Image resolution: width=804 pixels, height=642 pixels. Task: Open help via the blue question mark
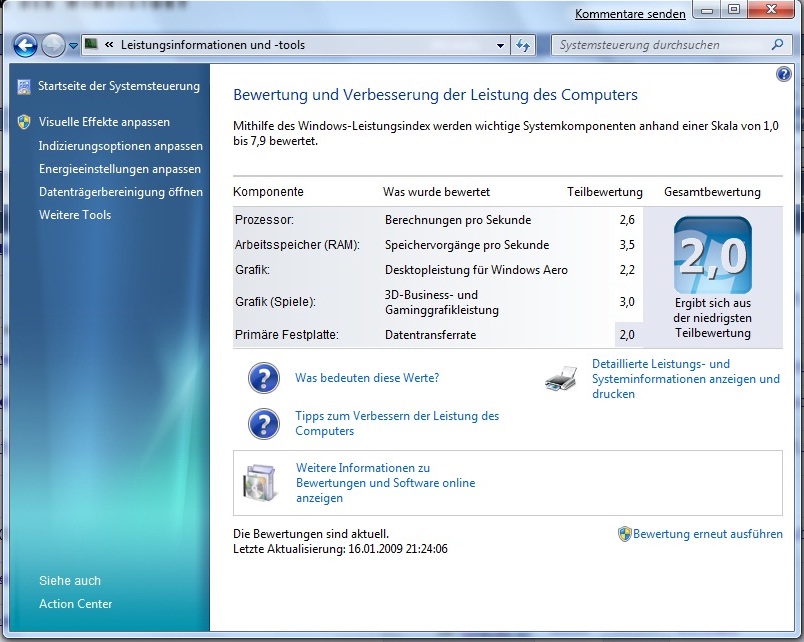coord(783,74)
